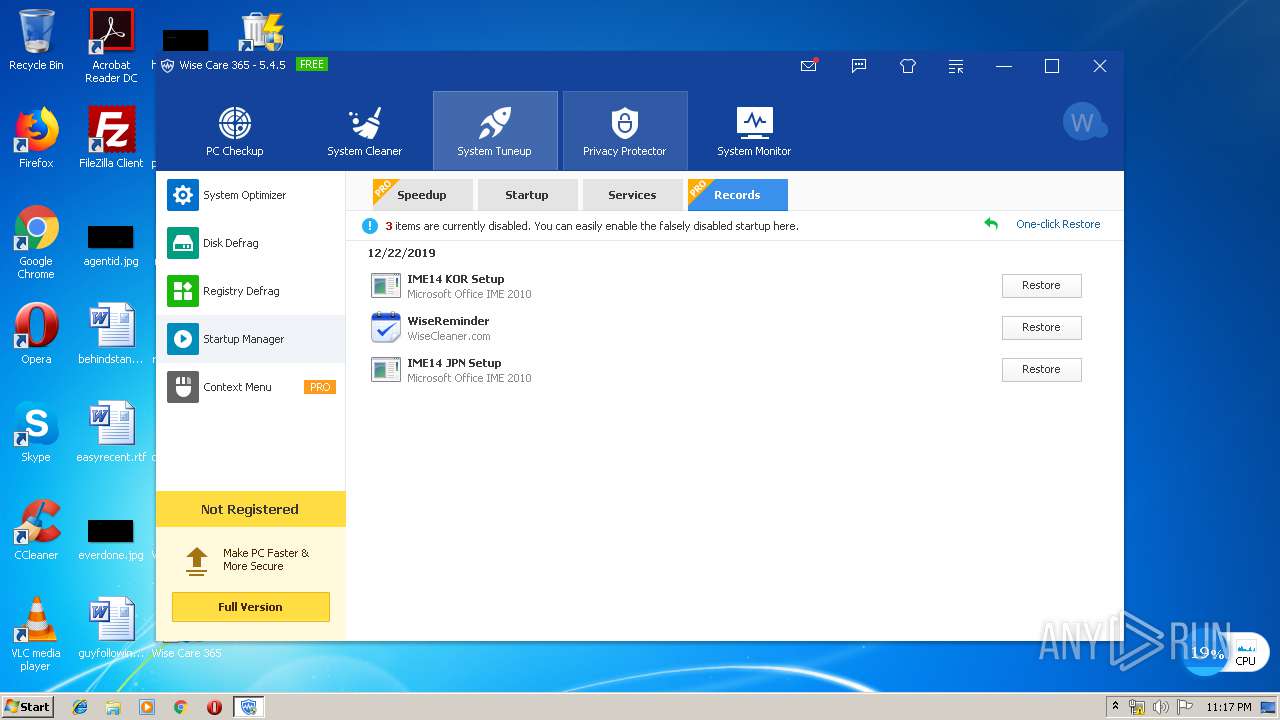Restore IME14 KOR Setup startup item

click(x=1041, y=285)
